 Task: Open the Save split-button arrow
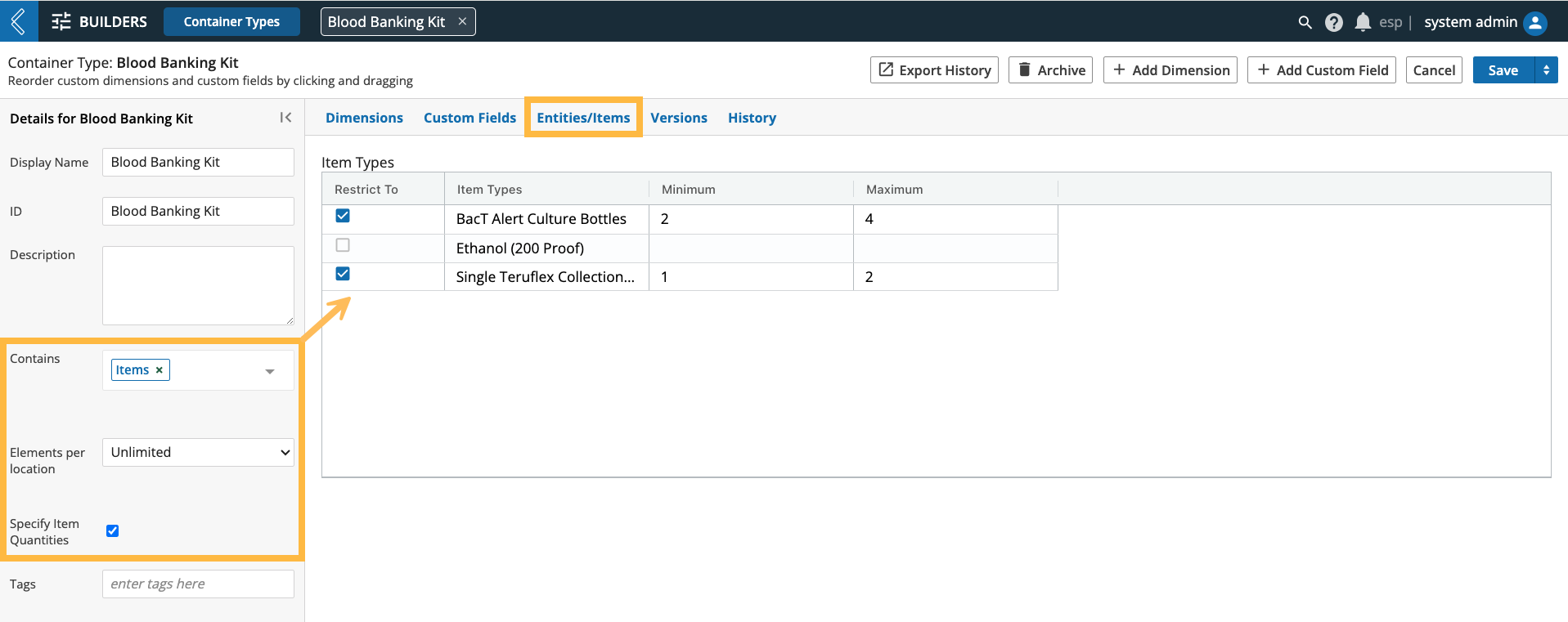1546,70
